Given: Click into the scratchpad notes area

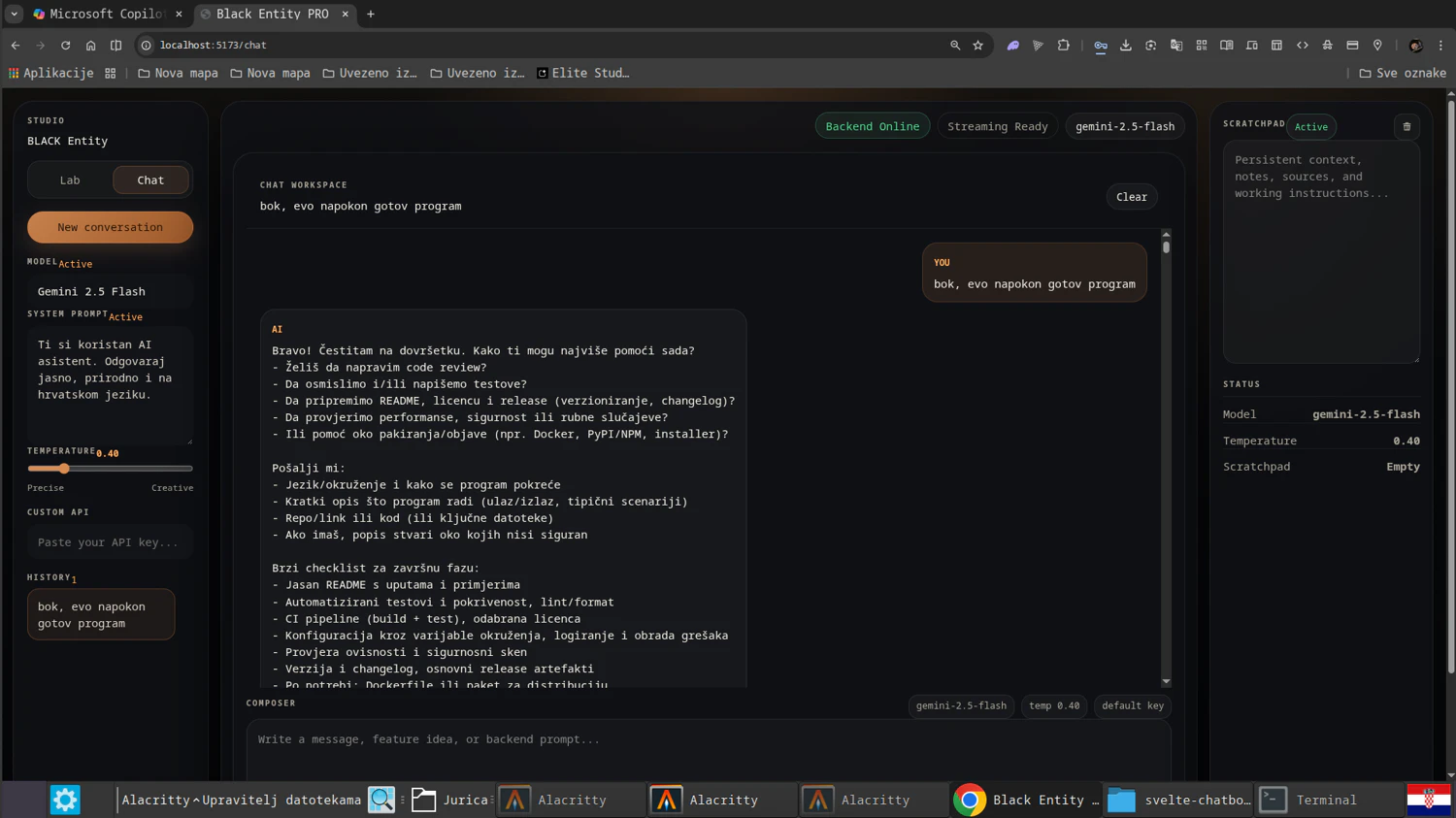Looking at the screenshot, I should [1321, 252].
